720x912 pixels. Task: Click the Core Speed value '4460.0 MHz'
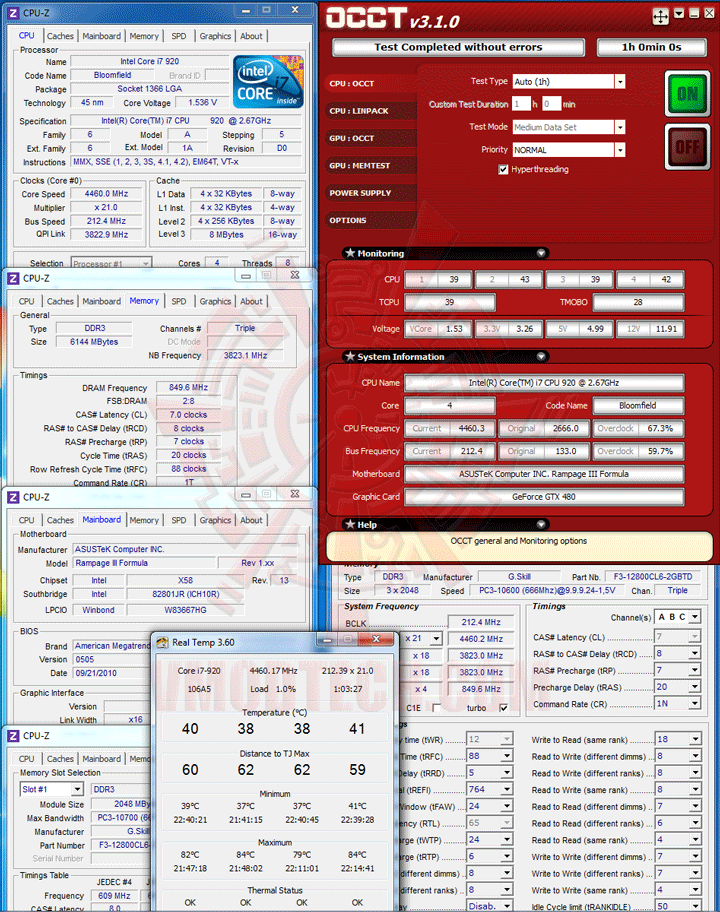106,194
